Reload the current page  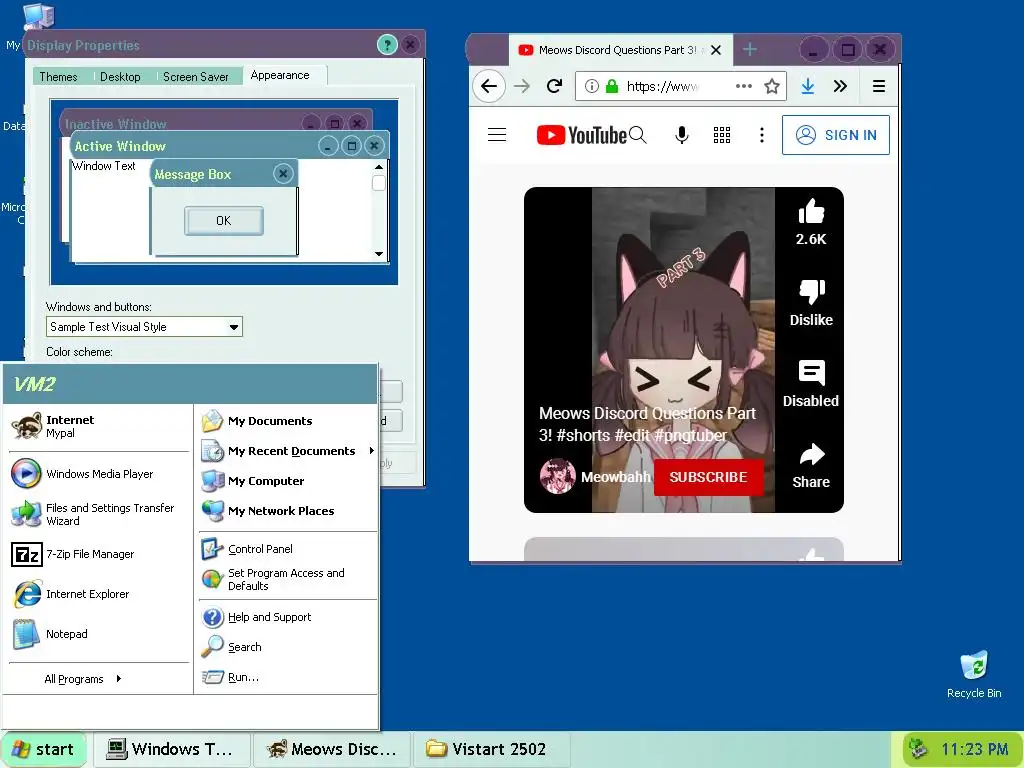554,86
